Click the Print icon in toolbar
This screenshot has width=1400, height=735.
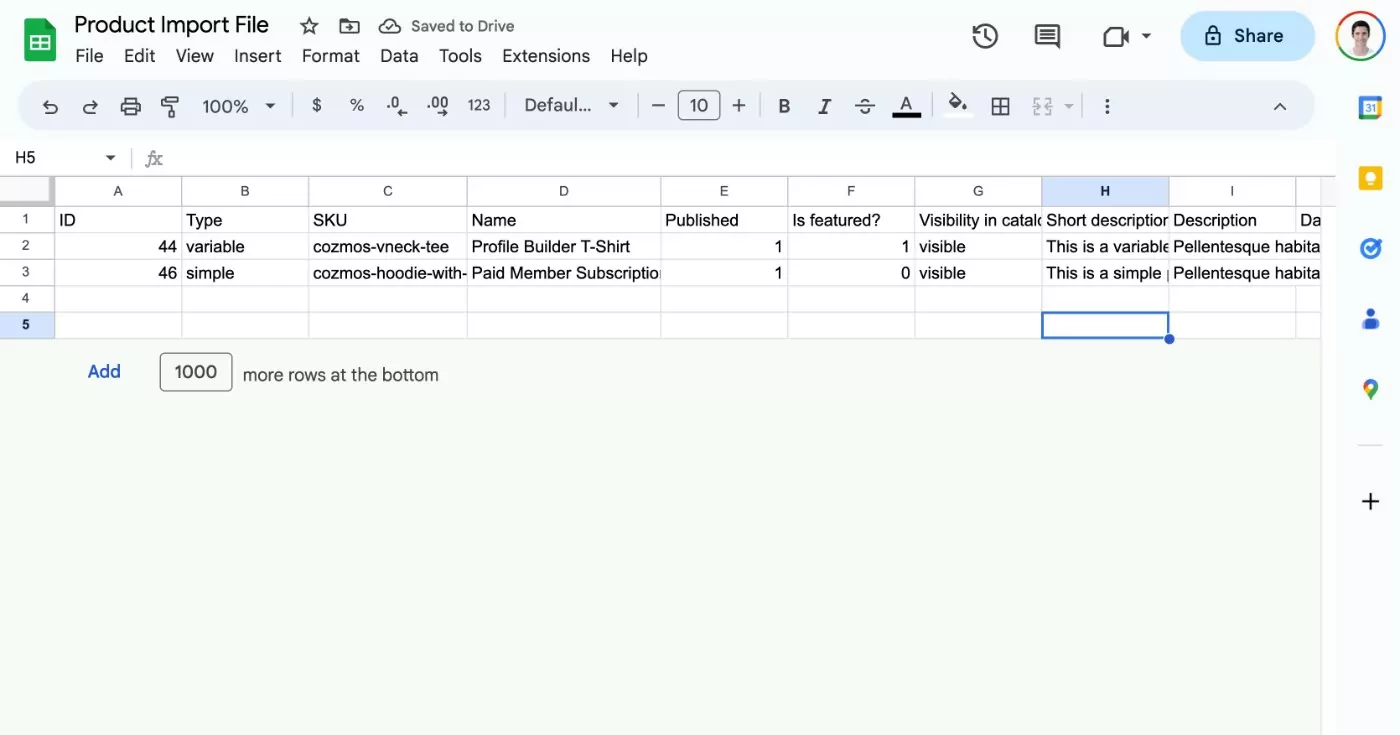[130, 106]
